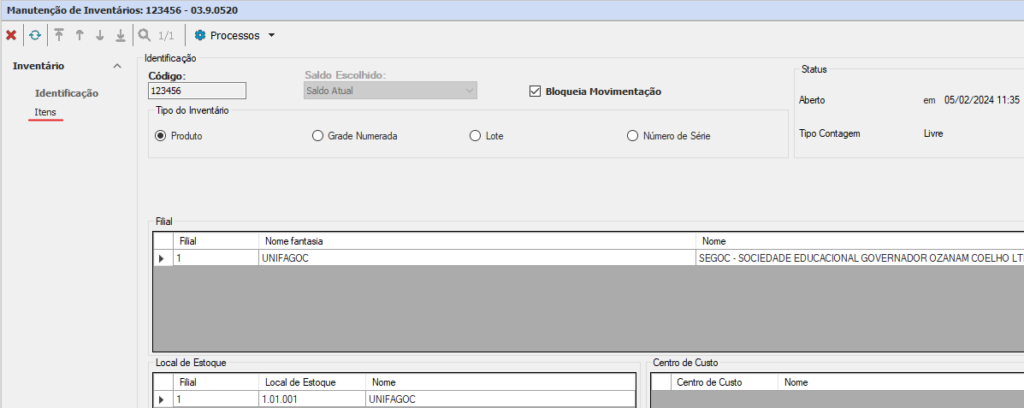Open the Processos dropdown arrow
Image resolution: width=1024 pixels, height=408 pixels.
point(271,36)
